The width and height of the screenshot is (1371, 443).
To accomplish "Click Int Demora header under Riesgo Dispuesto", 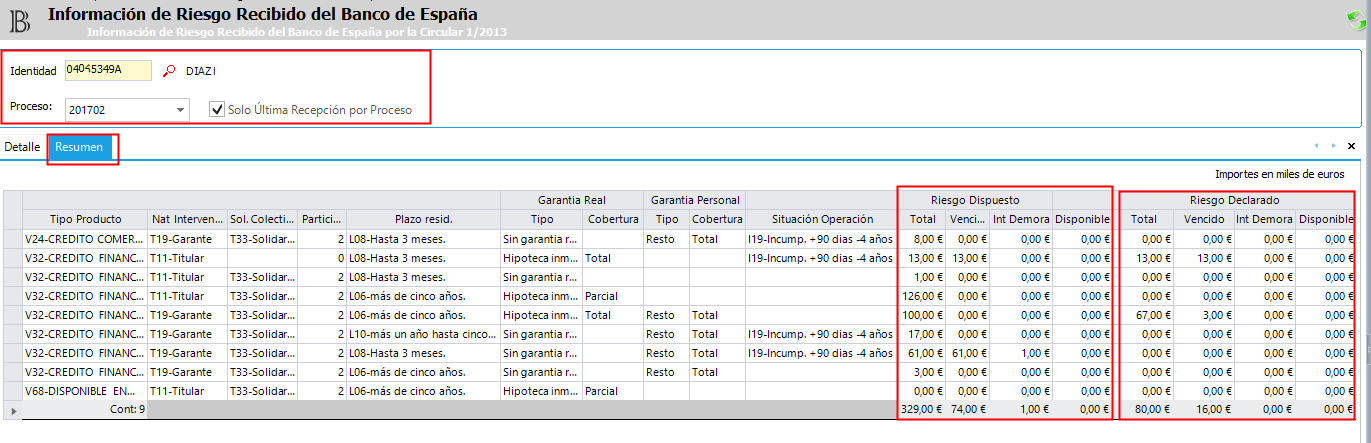I will (x=1022, y=219).
